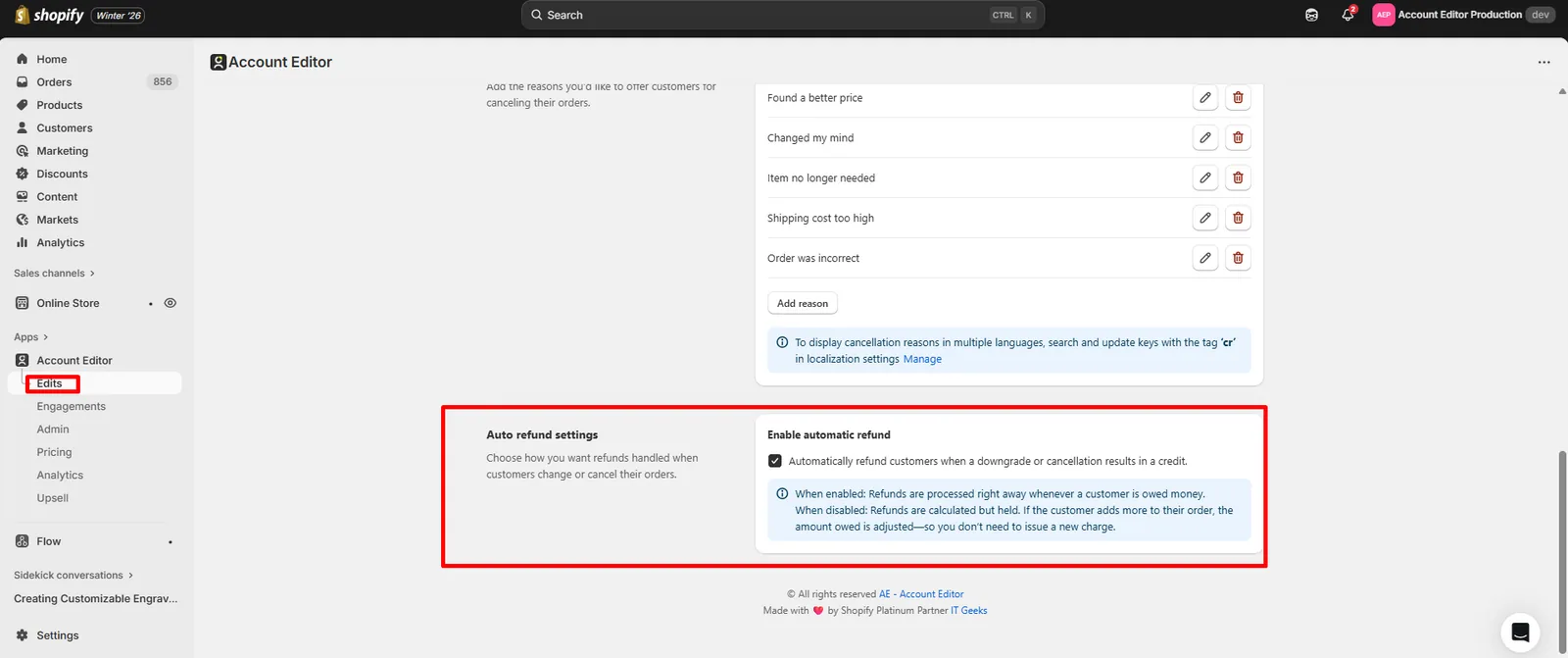Delete the 'Shipping cost too high' reason
Image resolution: width=1568 pixels, height=658 pixels.
pos(1238,218)
